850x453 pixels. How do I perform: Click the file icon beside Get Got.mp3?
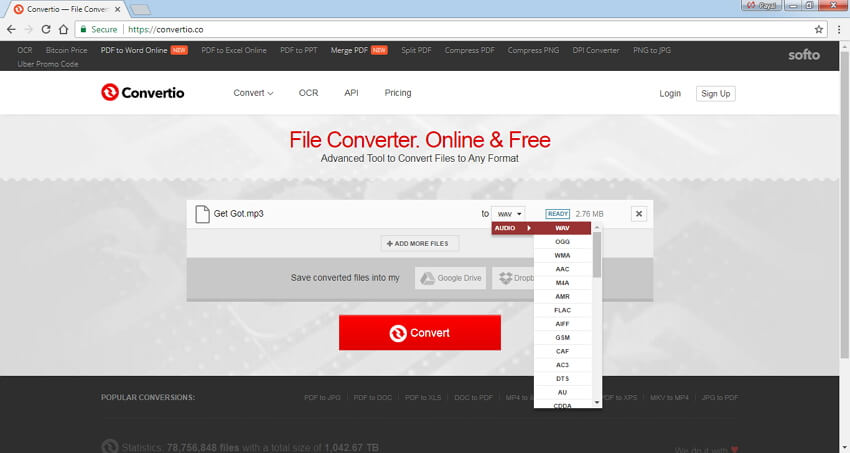click(202, 214)
